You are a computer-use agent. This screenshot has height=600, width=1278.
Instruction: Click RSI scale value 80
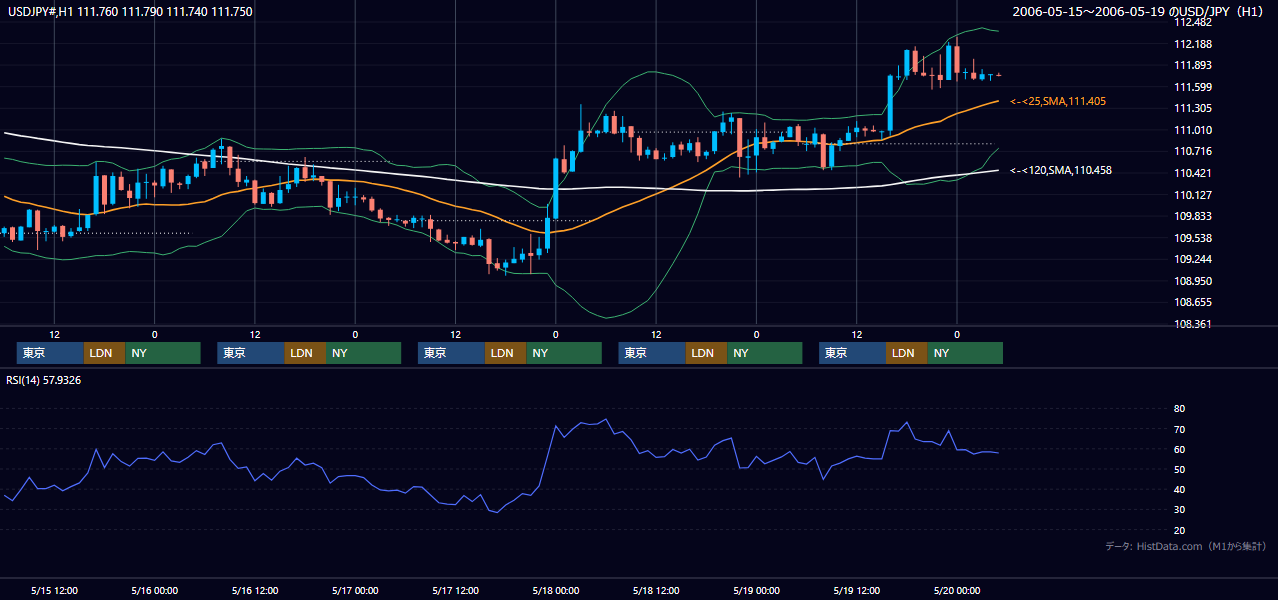(1179, 409)
